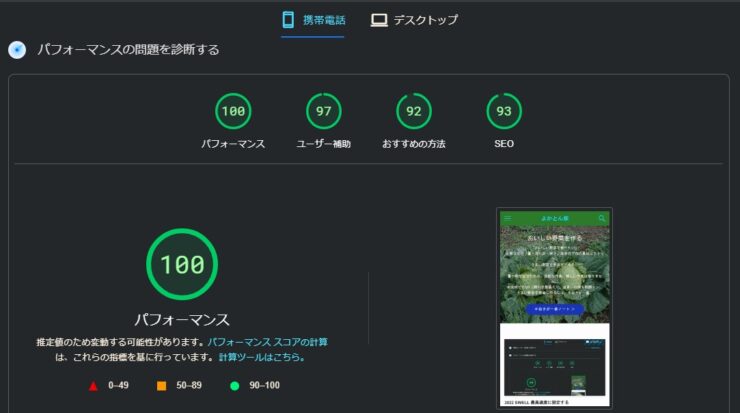Click the red triangle 0–49 legend icon
The height and width of the screenshot is (413, 740).
(93, 385)
